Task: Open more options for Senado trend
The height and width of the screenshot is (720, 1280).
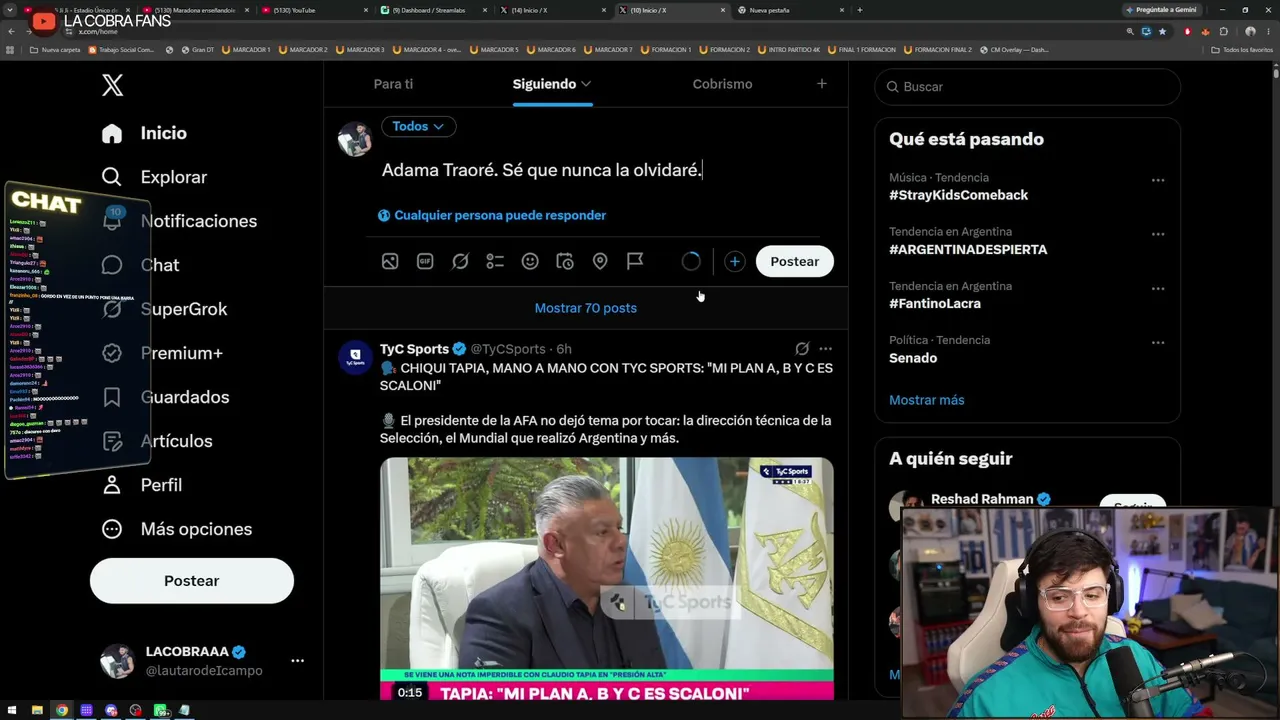Action: 1158,342
